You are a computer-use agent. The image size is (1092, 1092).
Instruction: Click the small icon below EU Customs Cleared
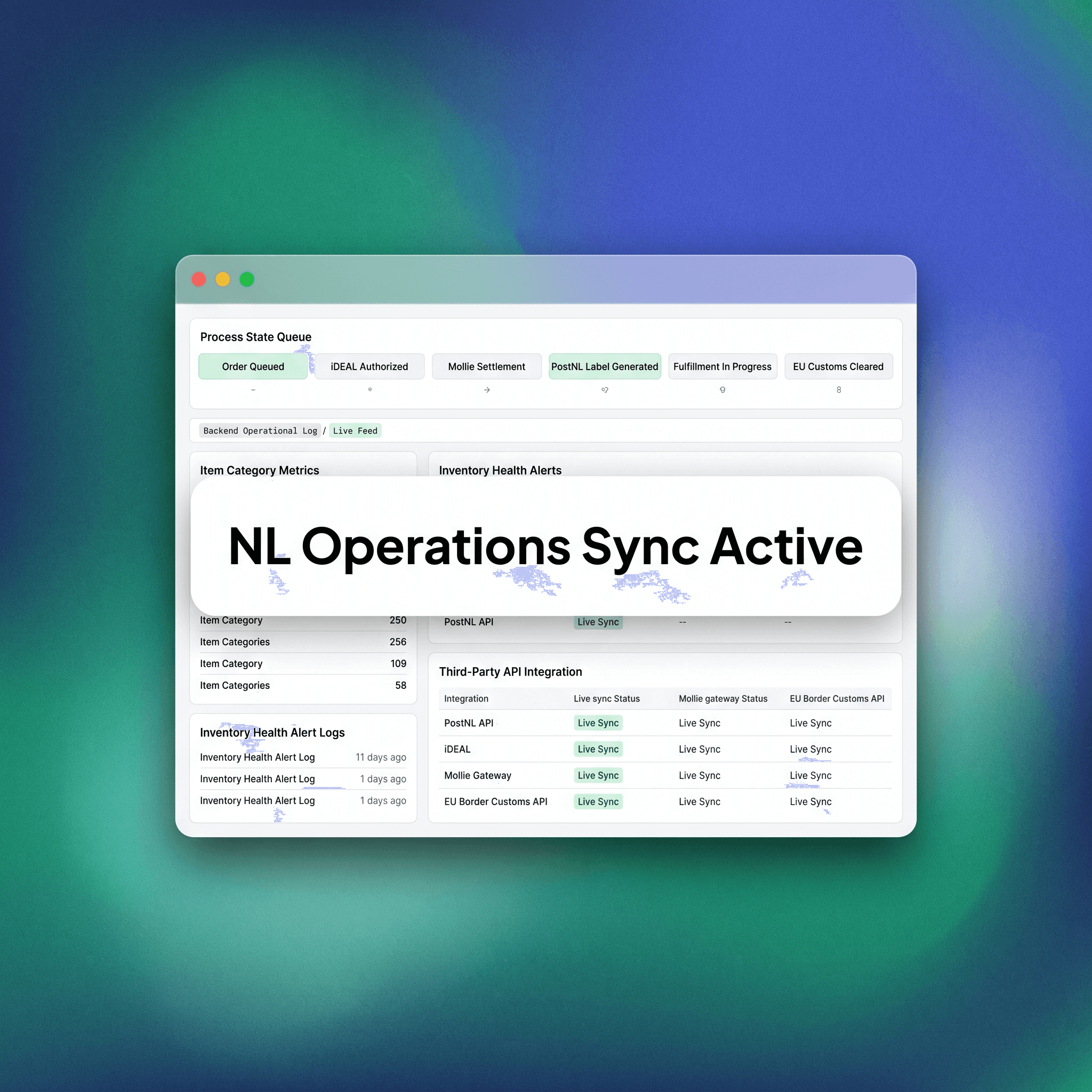pos(838,390)
